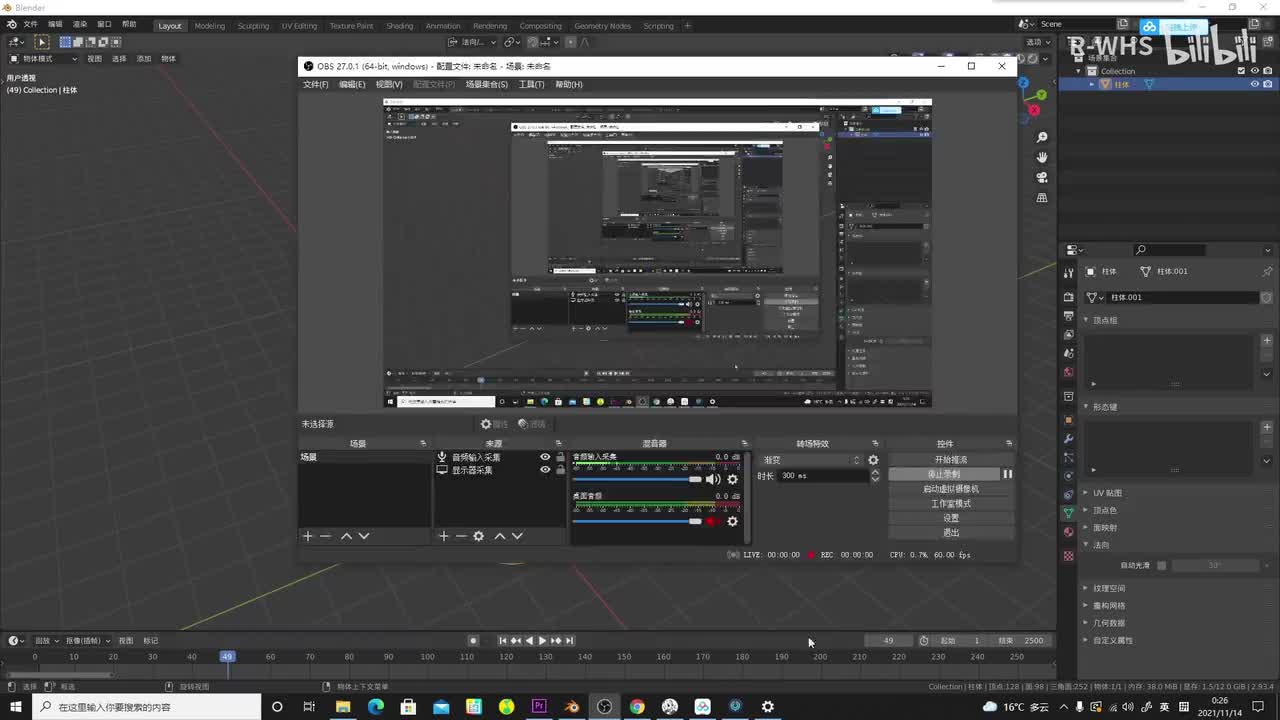Switch to Blender Geometry Nodes workspace tab
This screenshot has width=1280, height=720.
click(603, 26)
